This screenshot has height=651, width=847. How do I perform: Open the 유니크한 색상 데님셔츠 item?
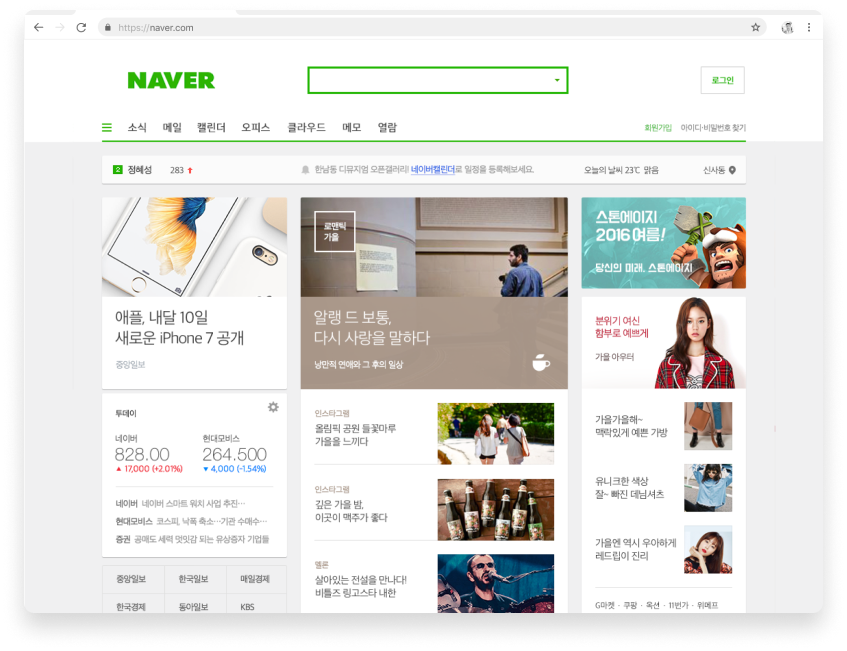[663, 487]
